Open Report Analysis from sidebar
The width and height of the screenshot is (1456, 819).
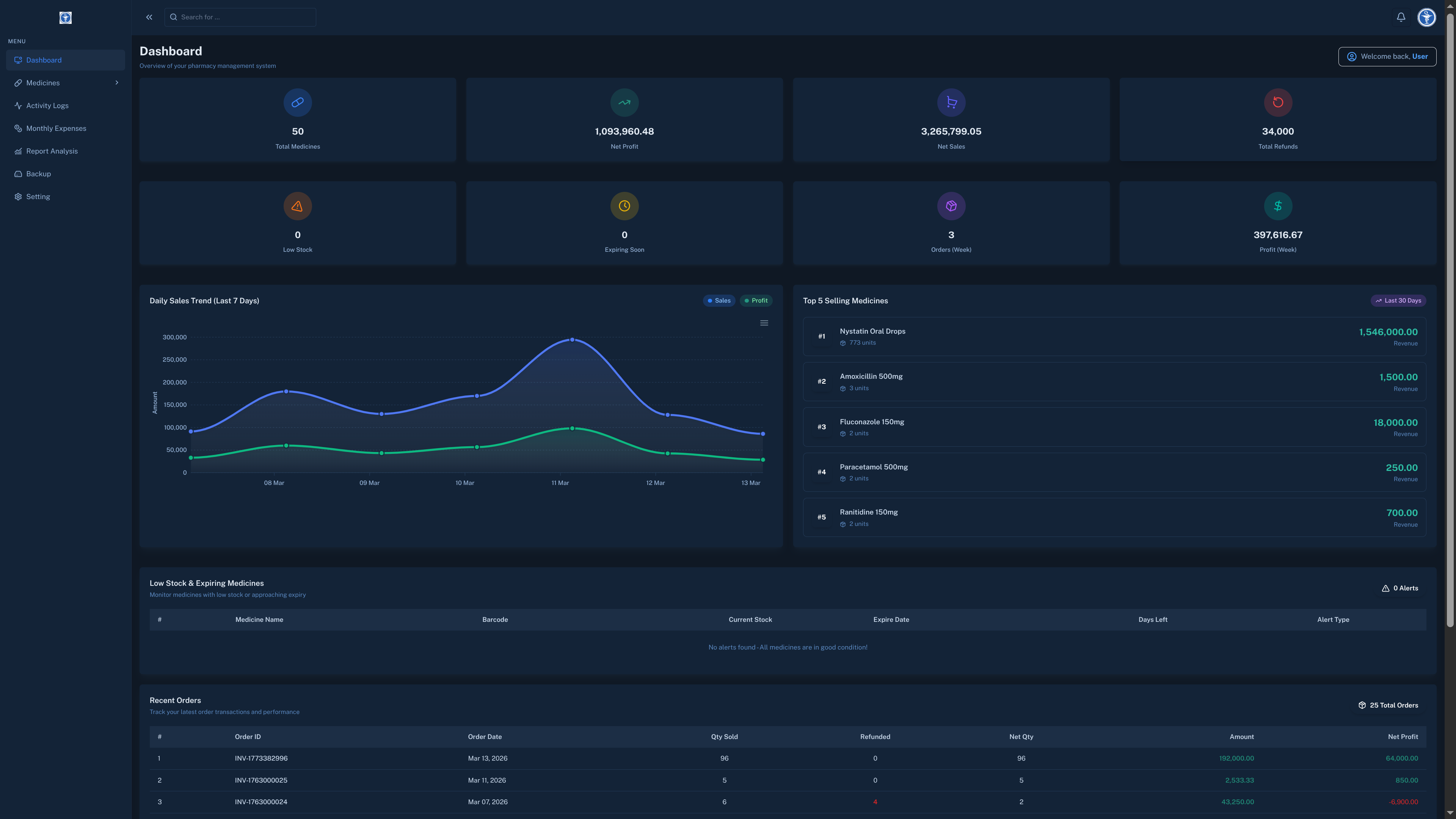tap(52, 151)
